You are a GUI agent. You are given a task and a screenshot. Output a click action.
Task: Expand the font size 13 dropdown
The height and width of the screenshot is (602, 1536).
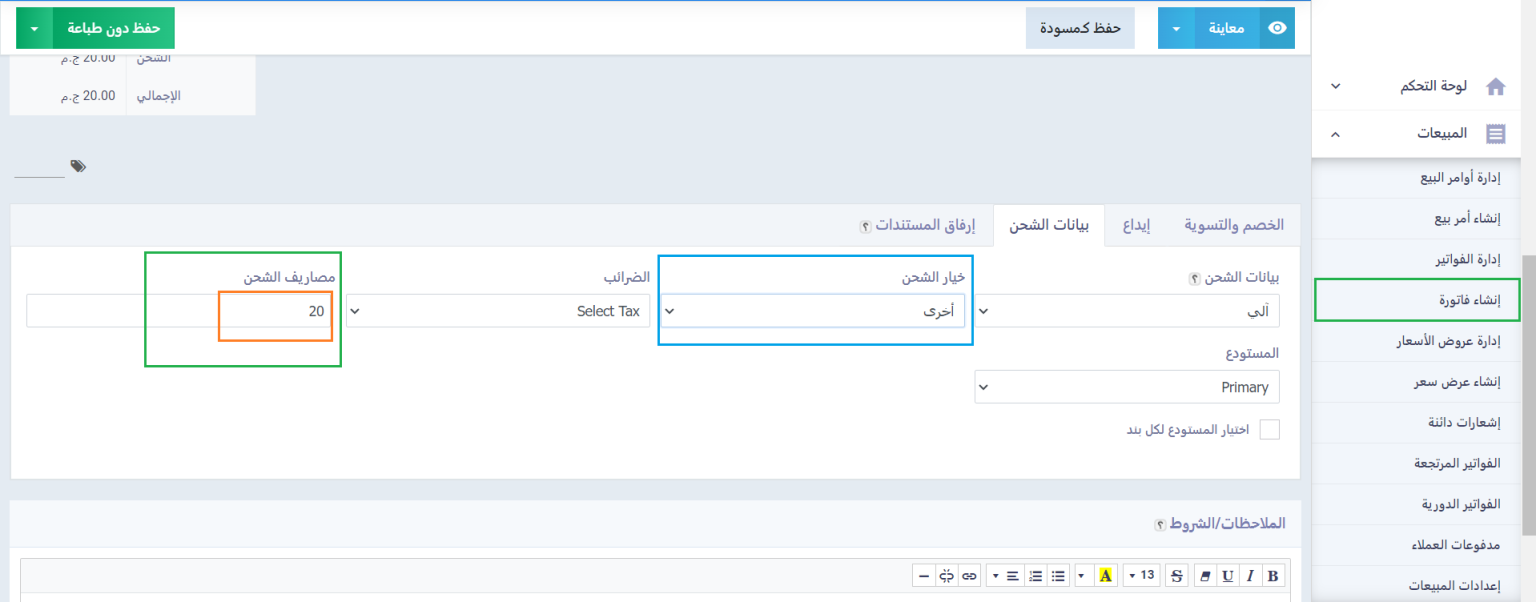point(1141,575)
